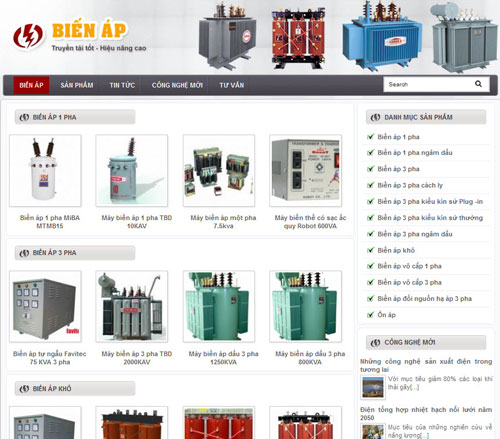Screen dimensions: 500x439
Task: Click the BIẾN ÁP 1 PHA section heading
Action: click(x=55, y=117)
